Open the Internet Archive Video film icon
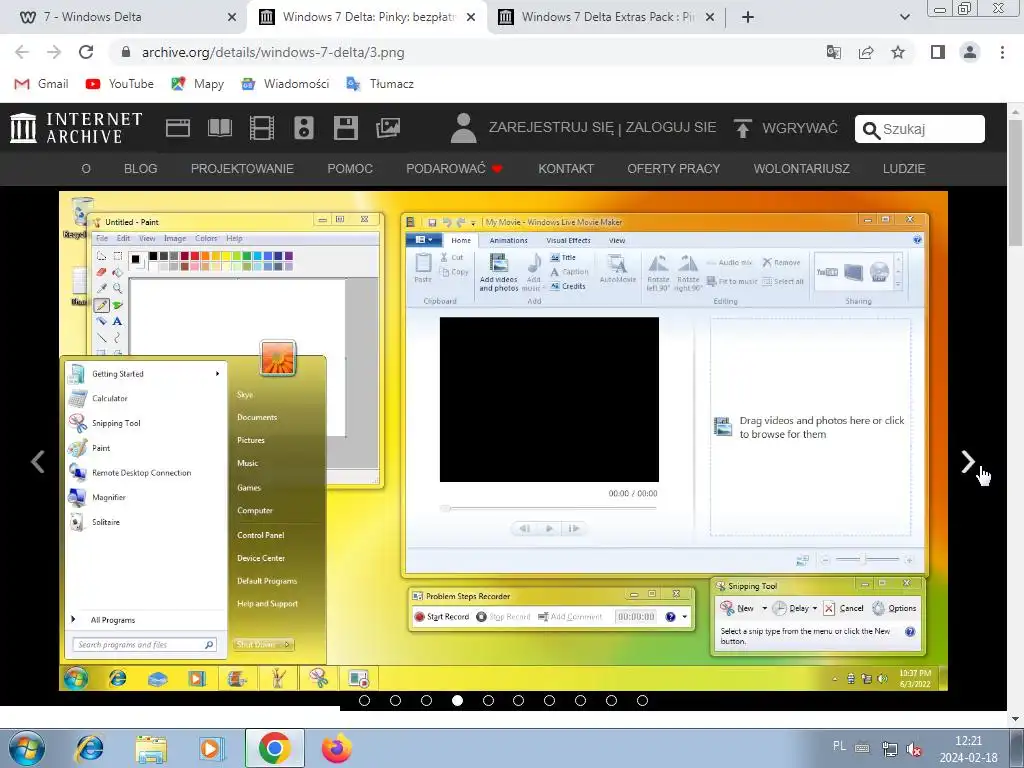1024x768 pixels. pos(262,128)
